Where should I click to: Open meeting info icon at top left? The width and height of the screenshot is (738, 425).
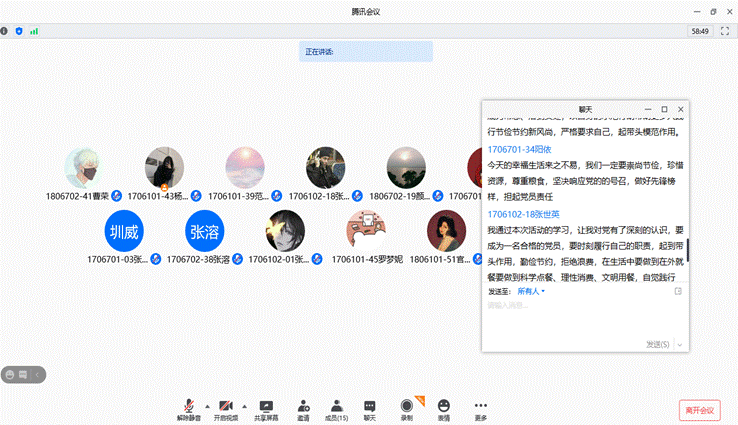pyautogui.click(x=5, y=31)
